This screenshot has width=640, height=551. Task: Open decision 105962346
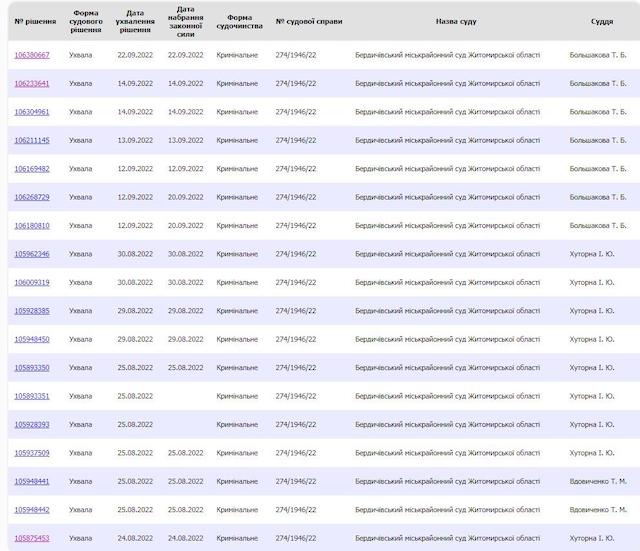[31, 254]
